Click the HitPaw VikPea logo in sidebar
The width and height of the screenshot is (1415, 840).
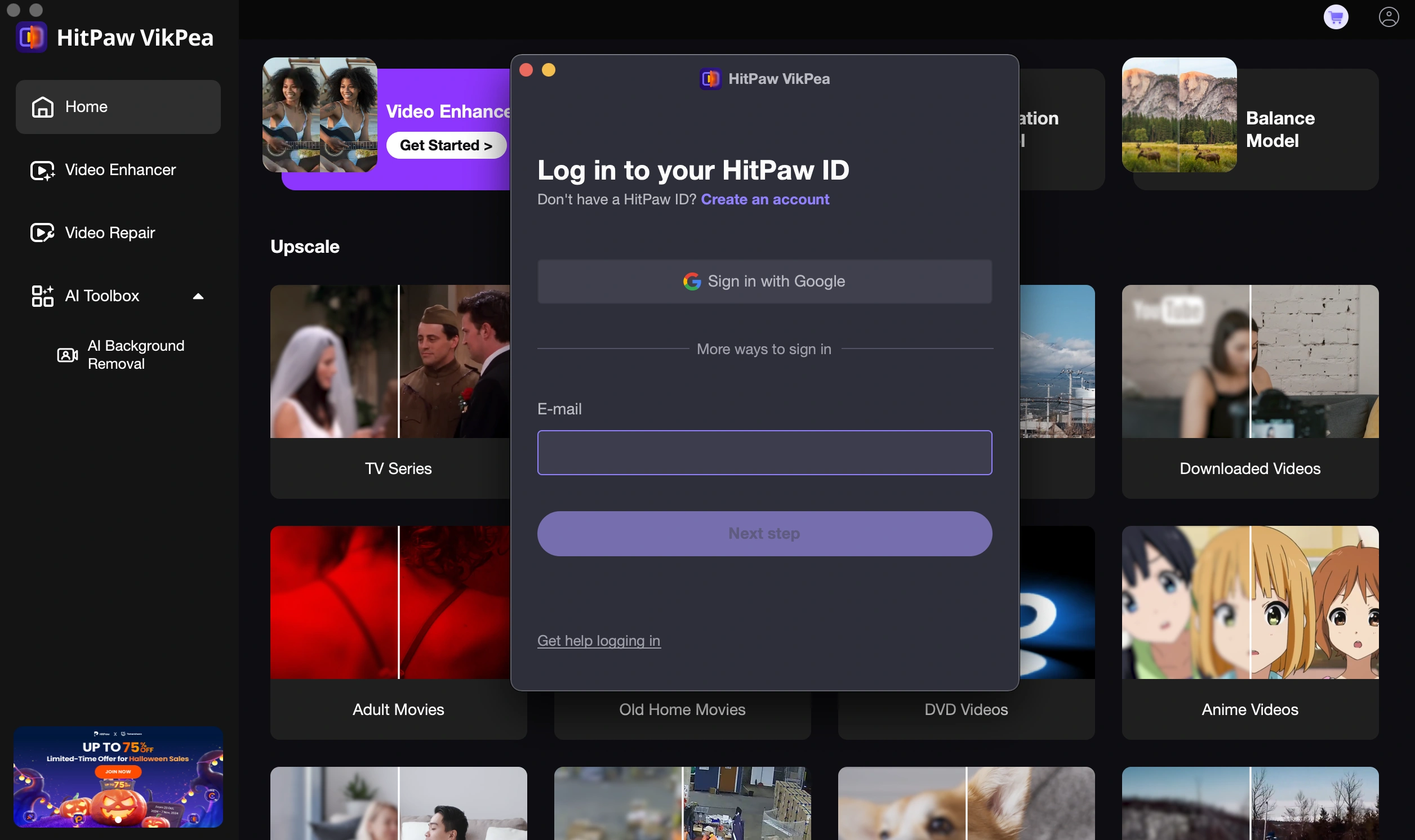(x=31, y=37)
